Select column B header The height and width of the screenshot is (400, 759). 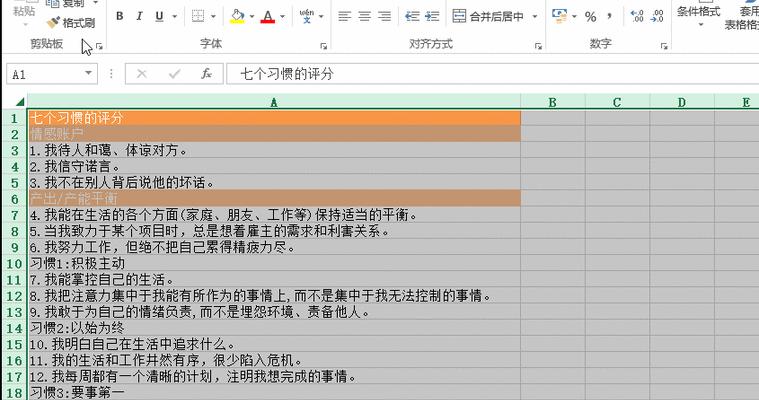553,102
